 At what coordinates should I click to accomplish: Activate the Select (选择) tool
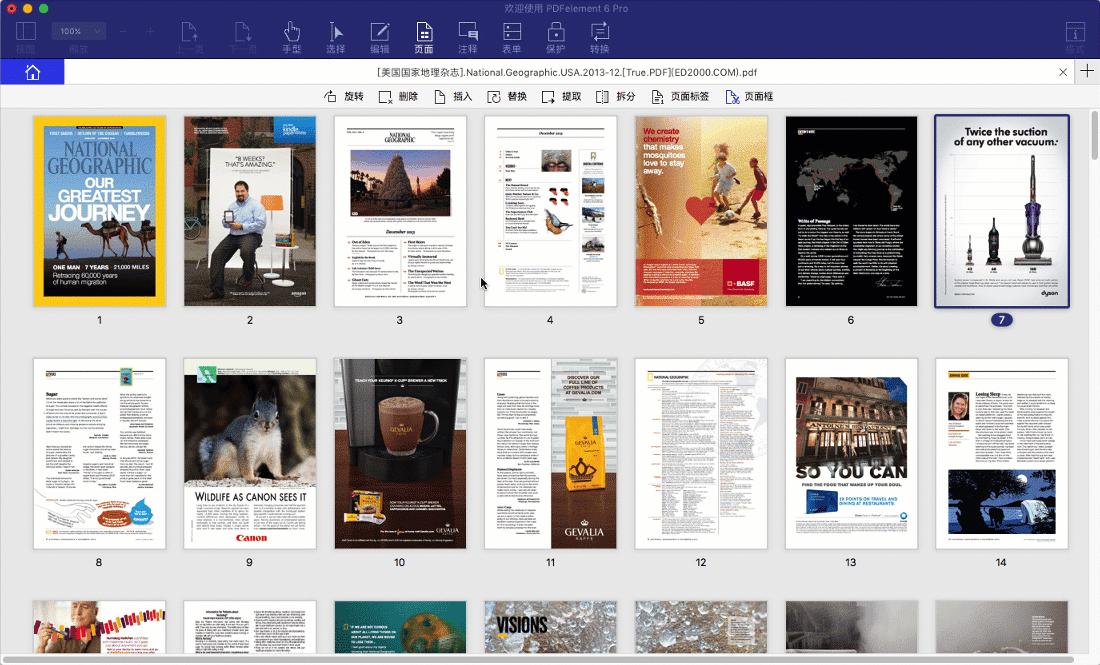335,38
